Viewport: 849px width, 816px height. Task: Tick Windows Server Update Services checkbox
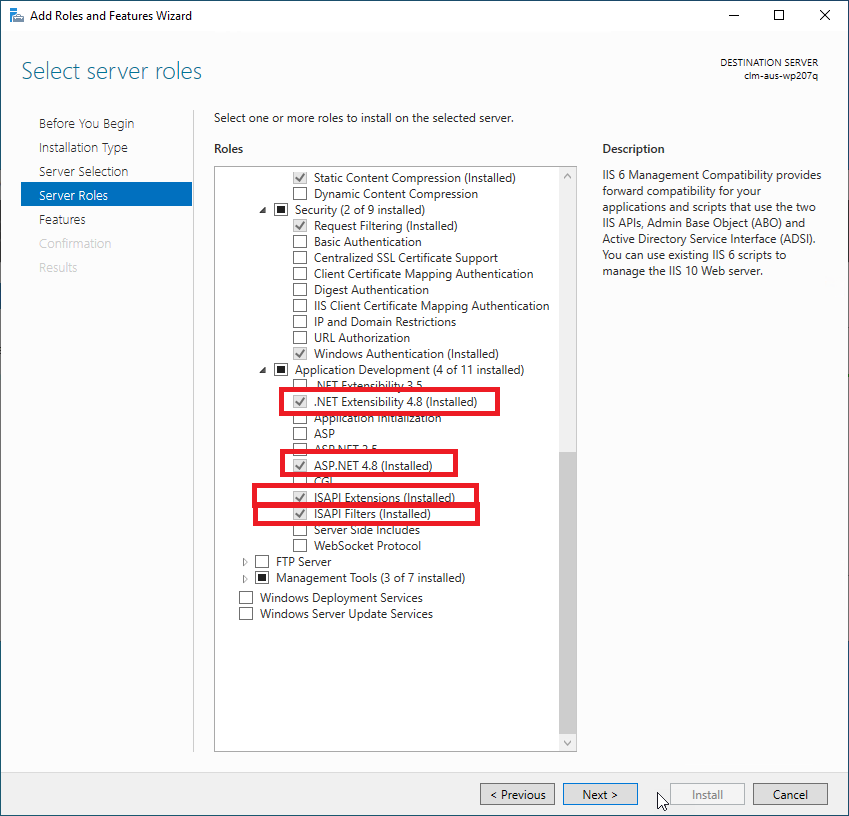[x=246, y=613]
